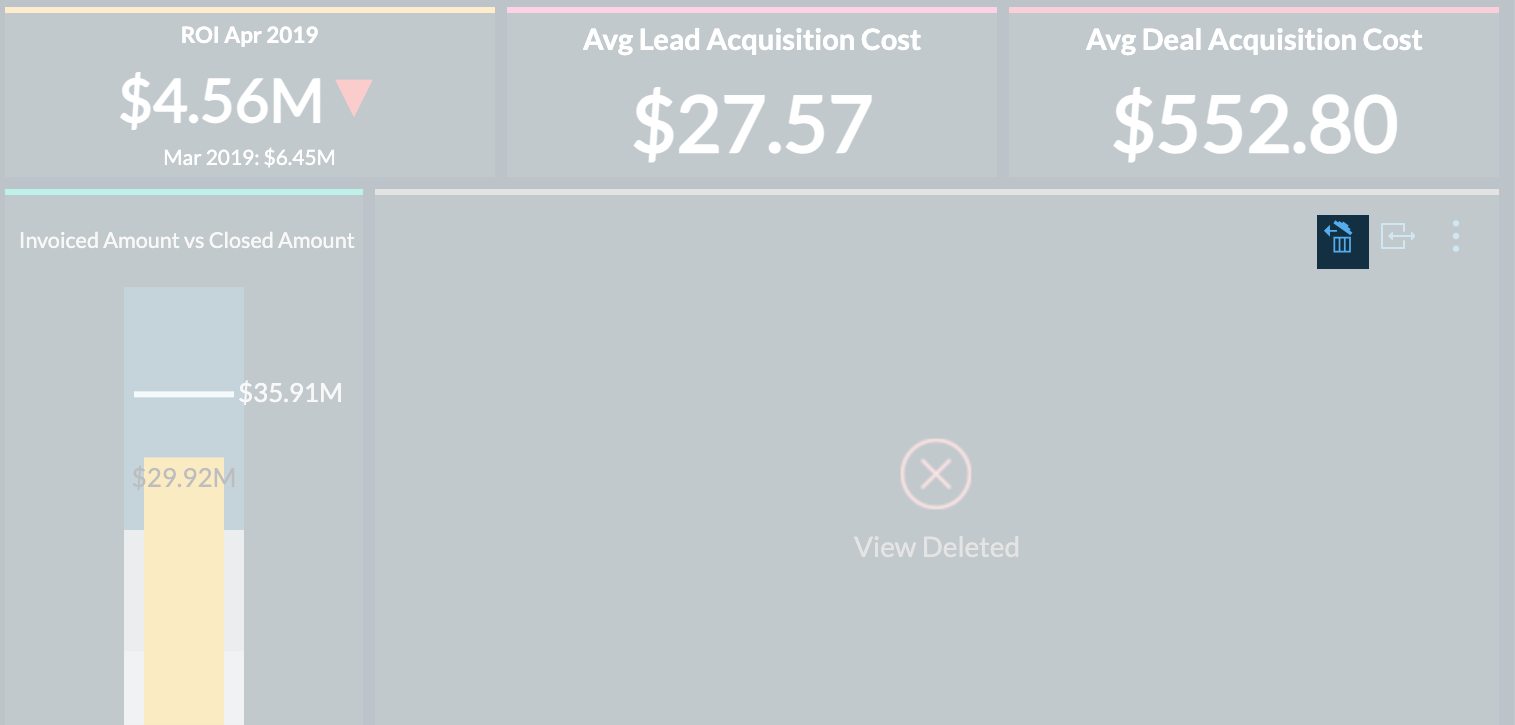Click the $4.56M ROI value
The image size is (1515, 725).
[221, 100]
